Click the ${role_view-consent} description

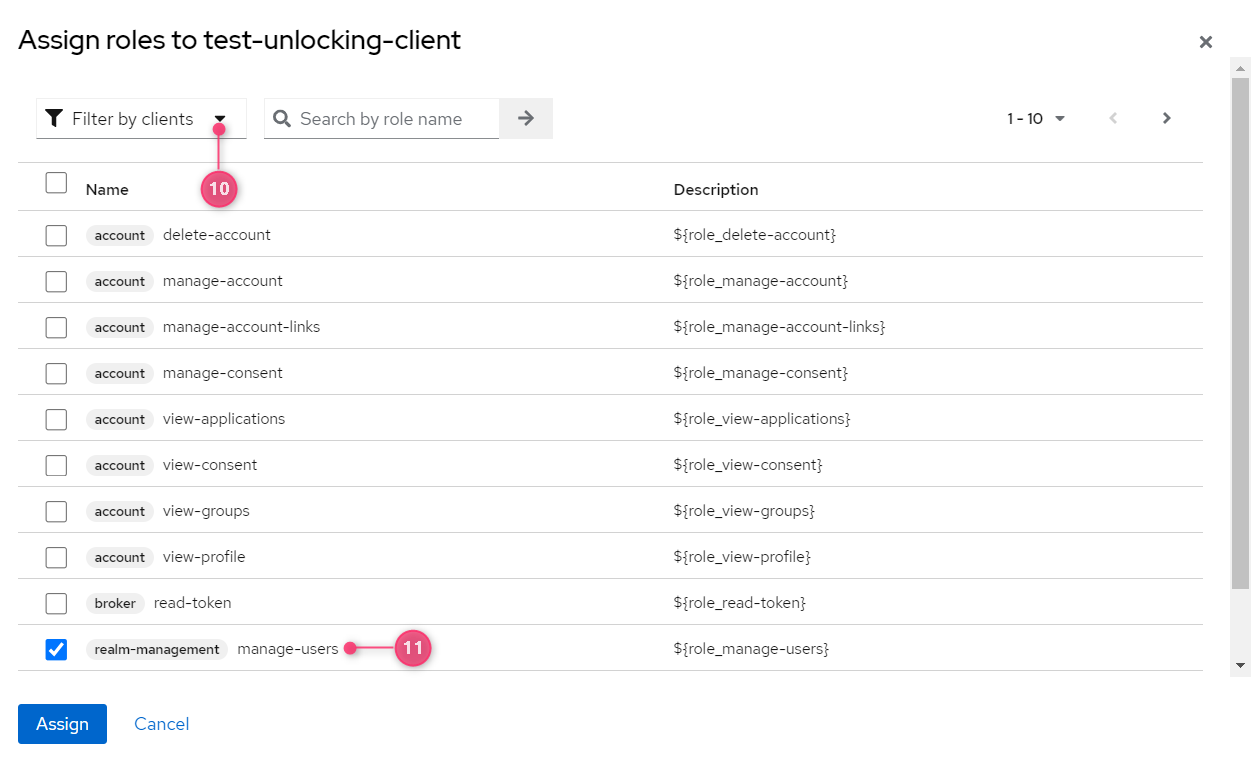tap(748, 465)
